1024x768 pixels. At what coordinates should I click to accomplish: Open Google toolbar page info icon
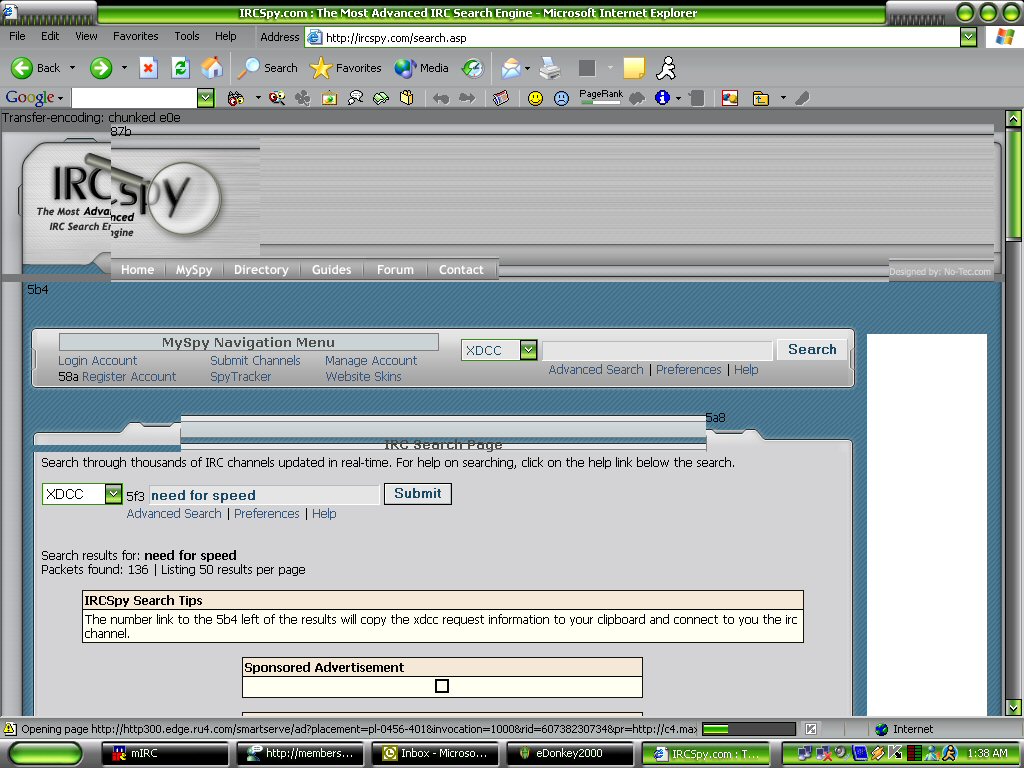coord(661,98)
